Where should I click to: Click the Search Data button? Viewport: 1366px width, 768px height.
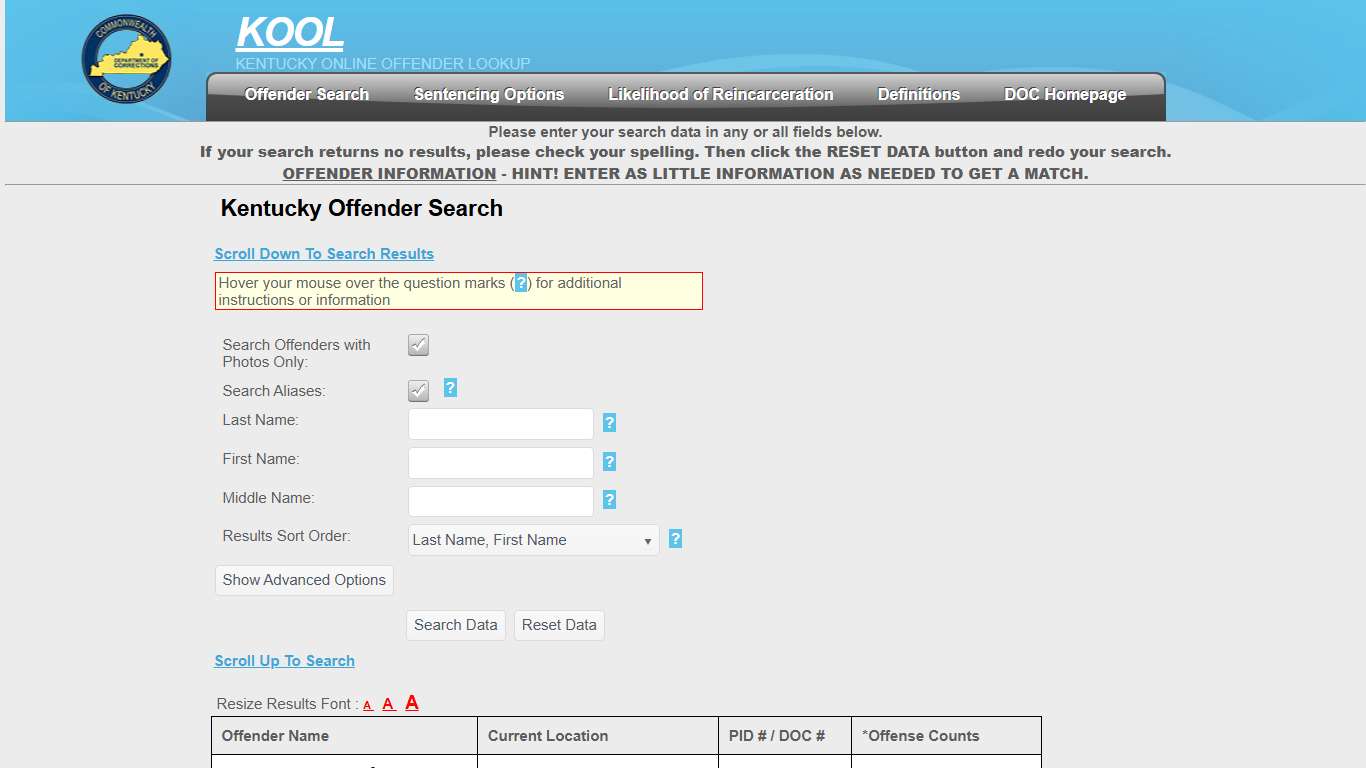tap(455, 624)
